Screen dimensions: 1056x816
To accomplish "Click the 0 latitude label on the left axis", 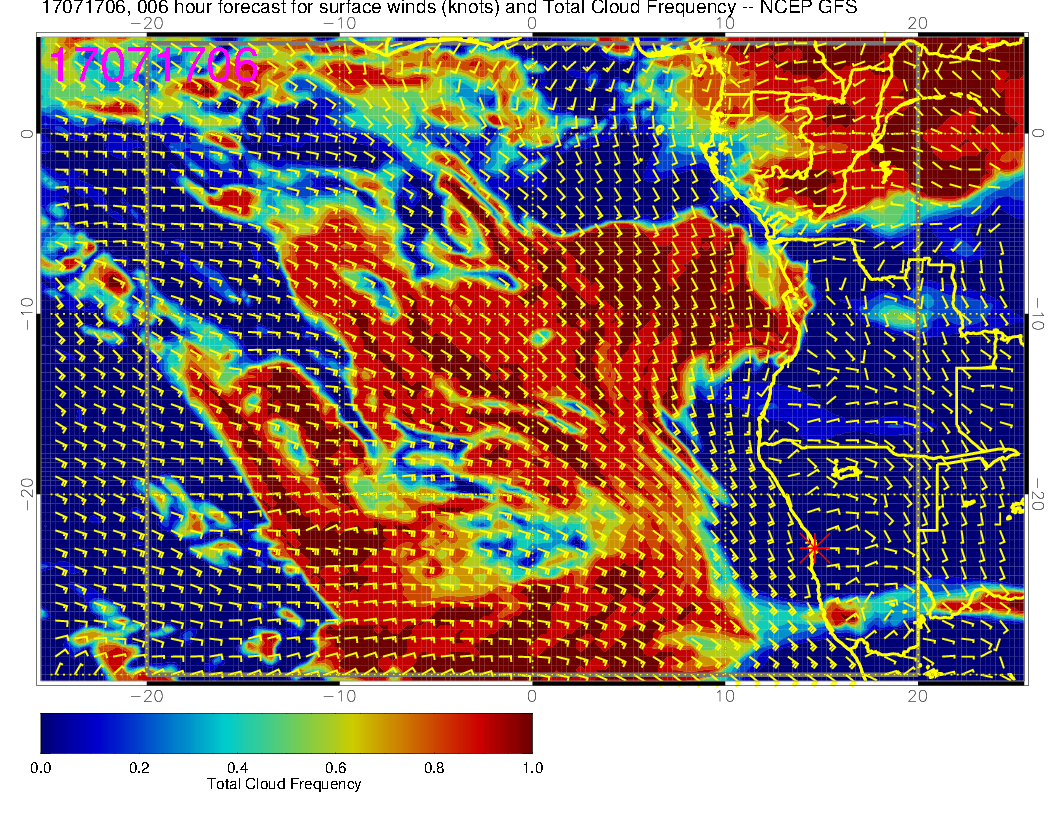I will point(26,134).
